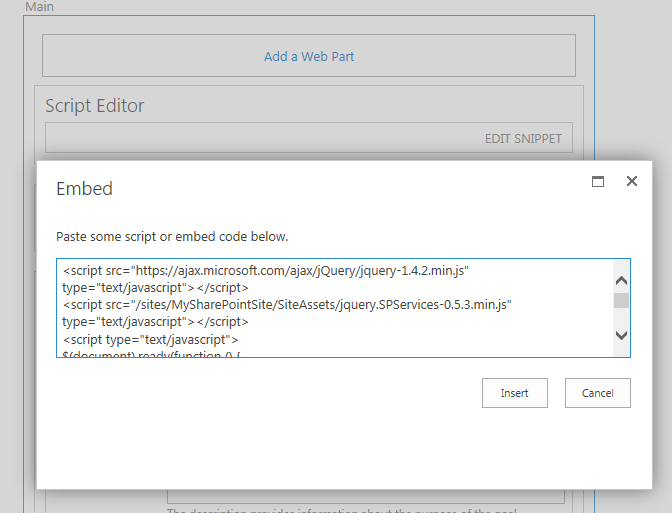672x513 pixels.
Task: Click the jquery.SPServices-0.5.3.min.js script line
Action: coord(287,305)
